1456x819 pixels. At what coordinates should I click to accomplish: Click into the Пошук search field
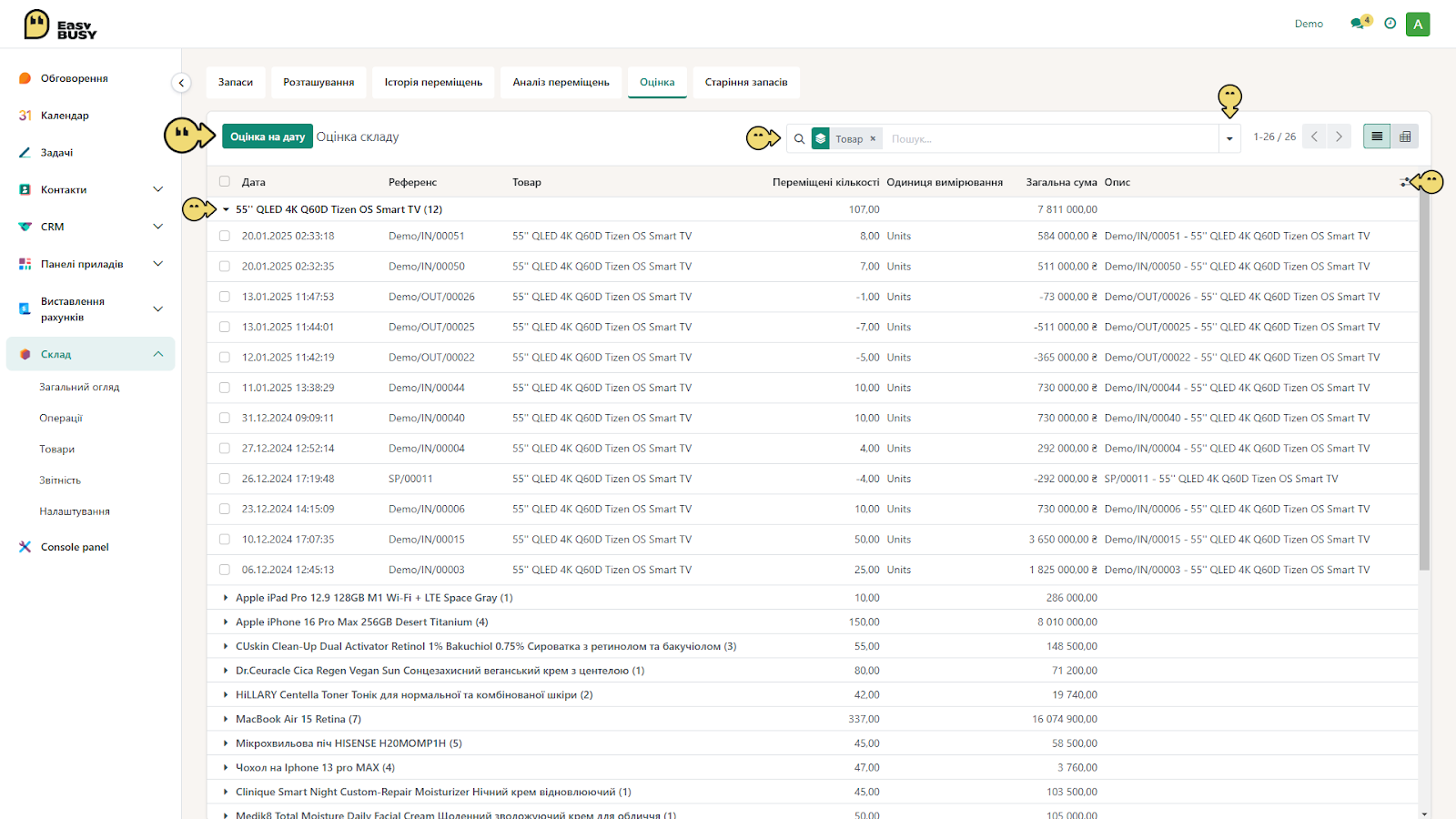pos(1051,139)
